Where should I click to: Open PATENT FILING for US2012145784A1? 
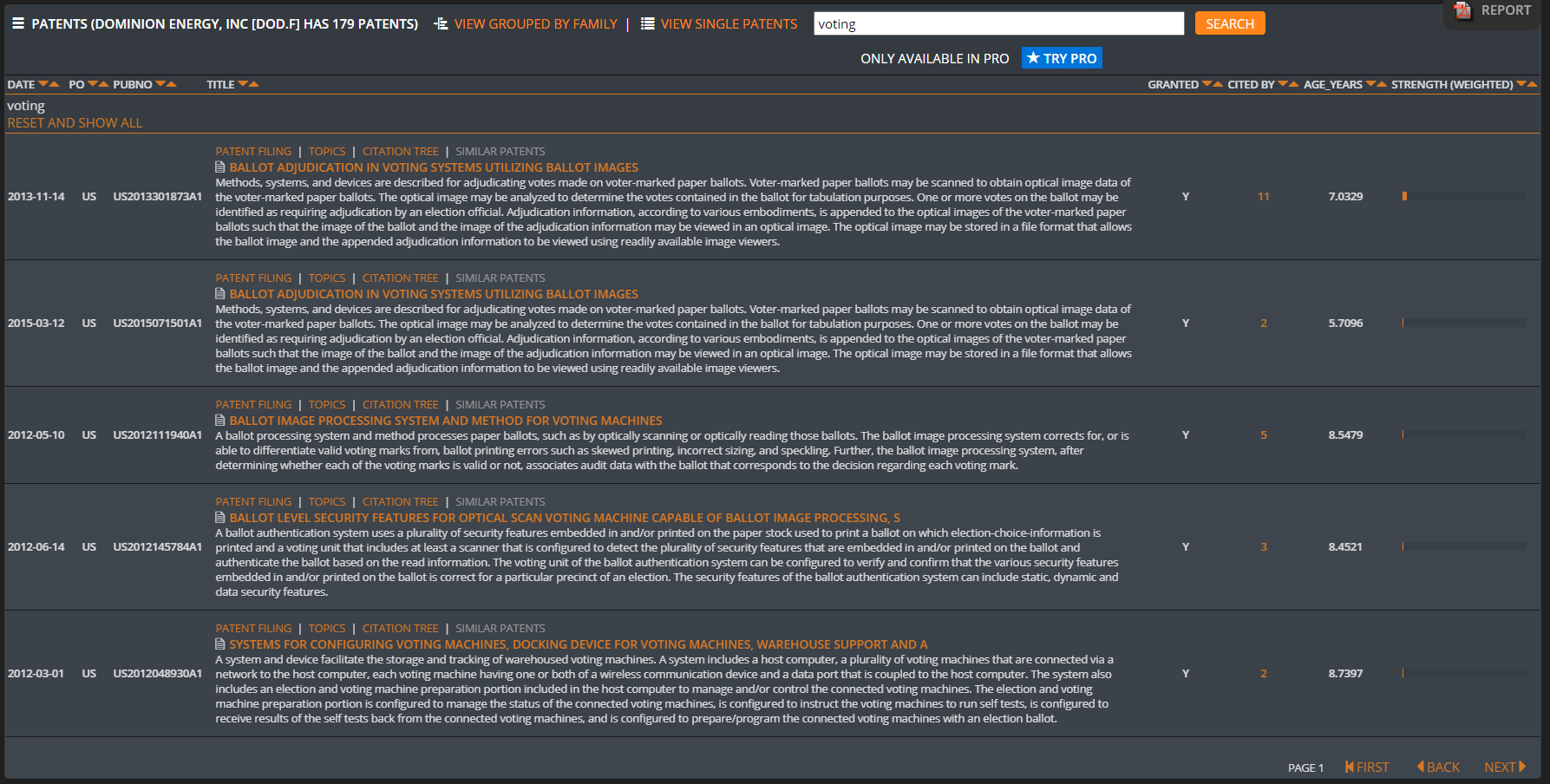coord(253,501)
